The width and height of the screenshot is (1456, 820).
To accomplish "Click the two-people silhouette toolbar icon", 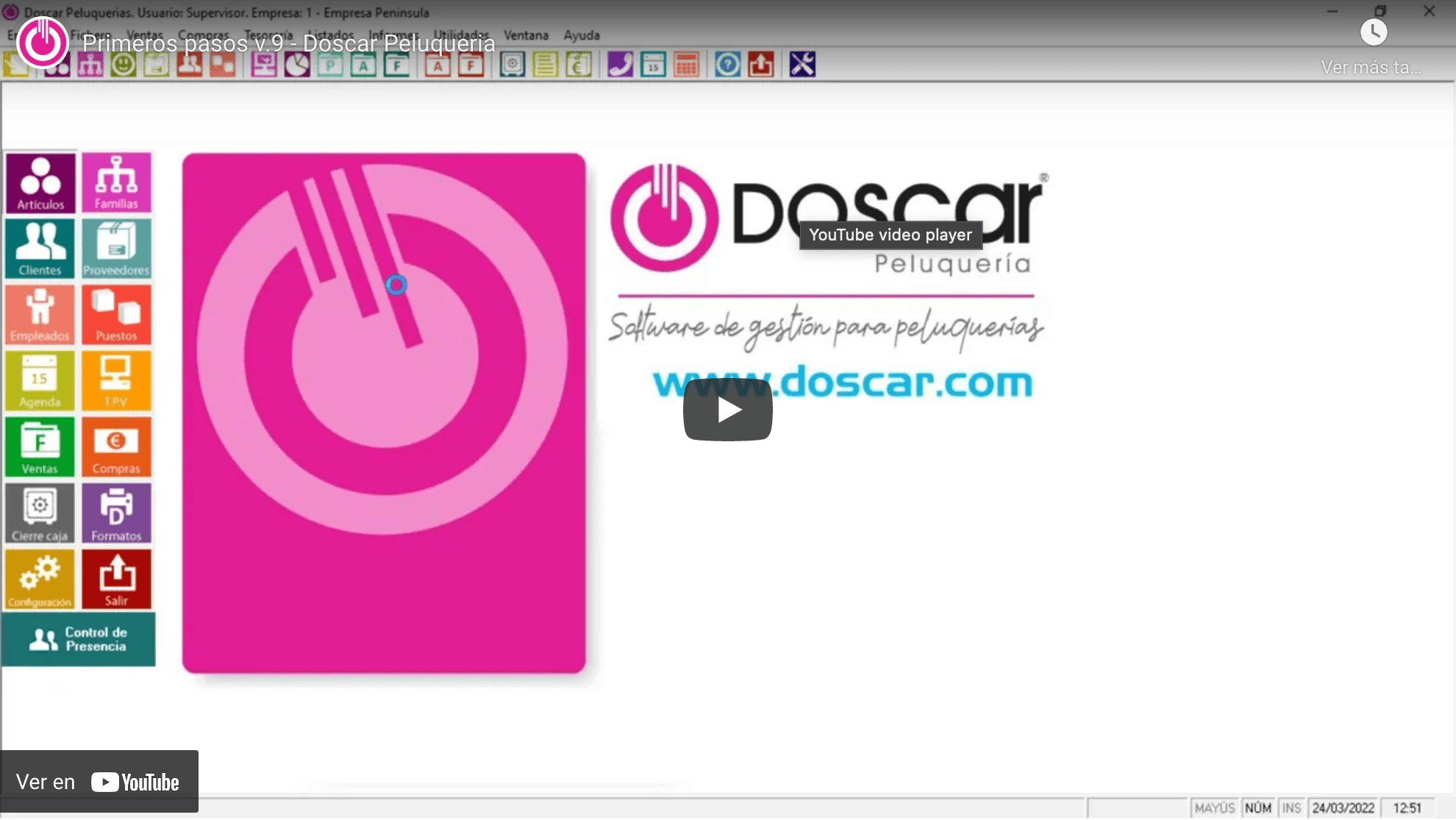I will coord(189,65).
